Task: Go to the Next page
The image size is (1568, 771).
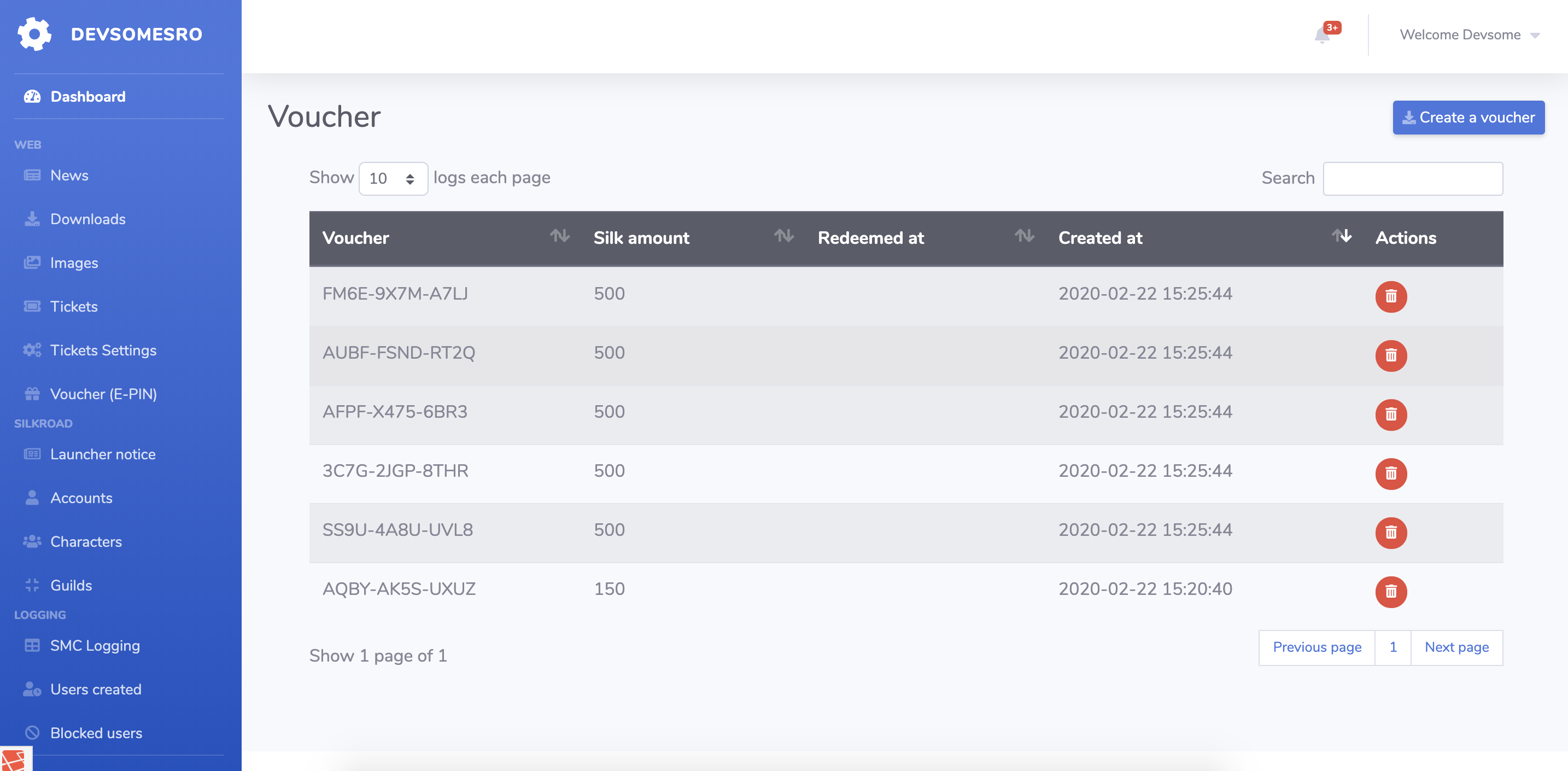Action: tap(1456, 647)
